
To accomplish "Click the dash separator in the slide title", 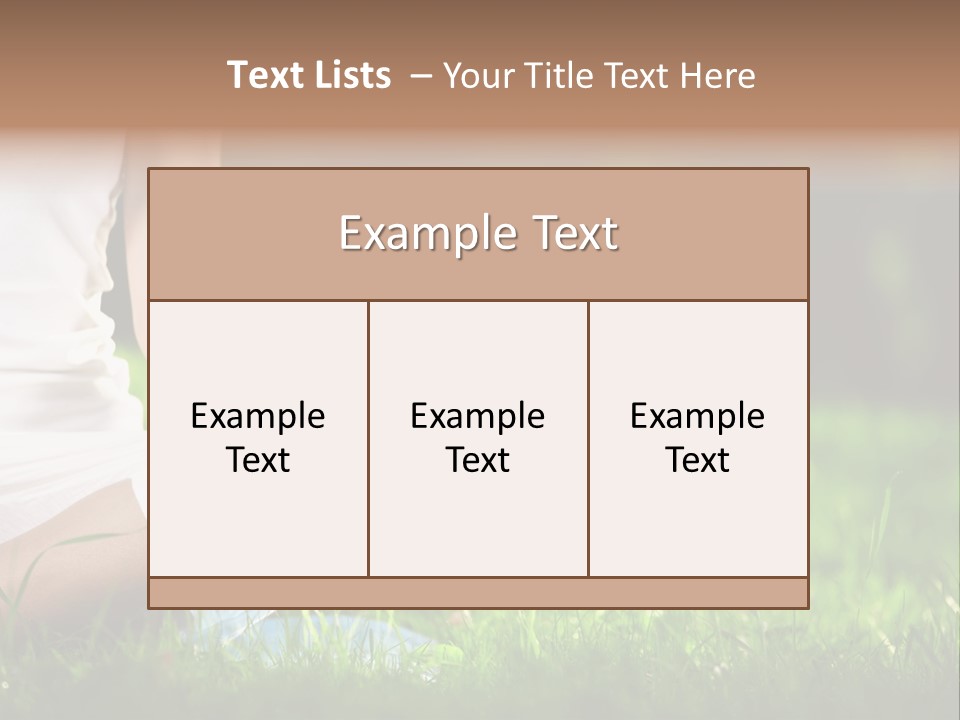I will [x=421, y=77].
